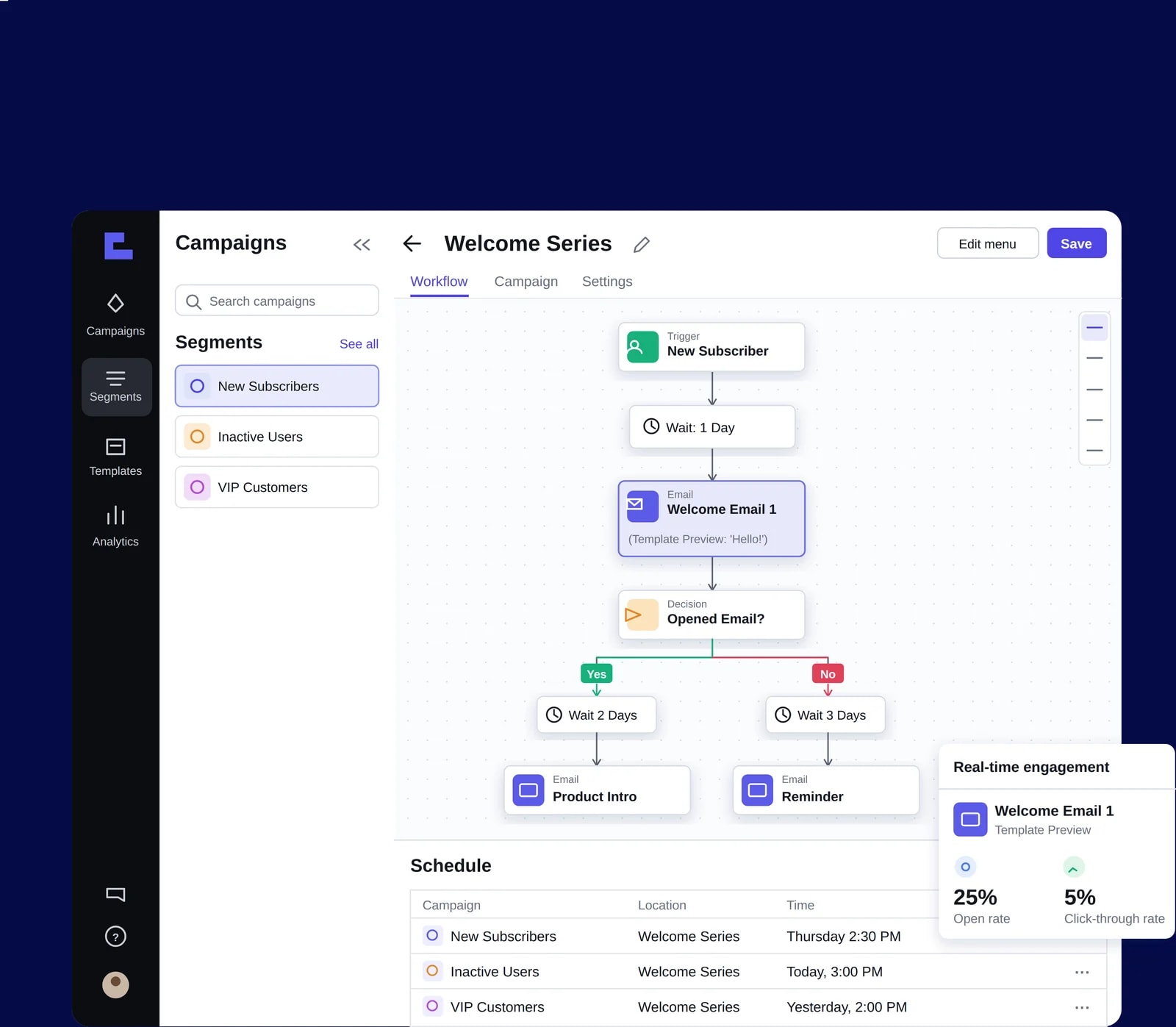Click the Welcome Email 1 envelope icon

point(642,506)
